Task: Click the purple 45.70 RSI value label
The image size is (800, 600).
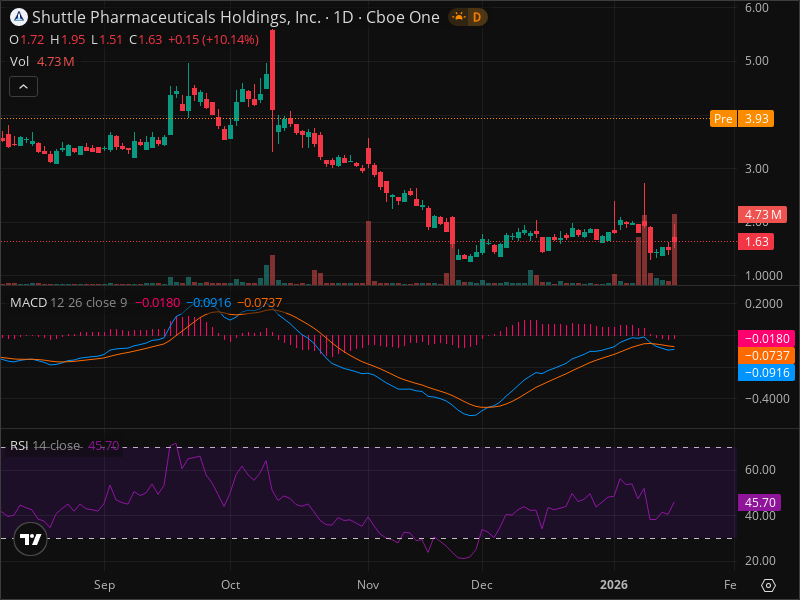Action: coord(760,503)
